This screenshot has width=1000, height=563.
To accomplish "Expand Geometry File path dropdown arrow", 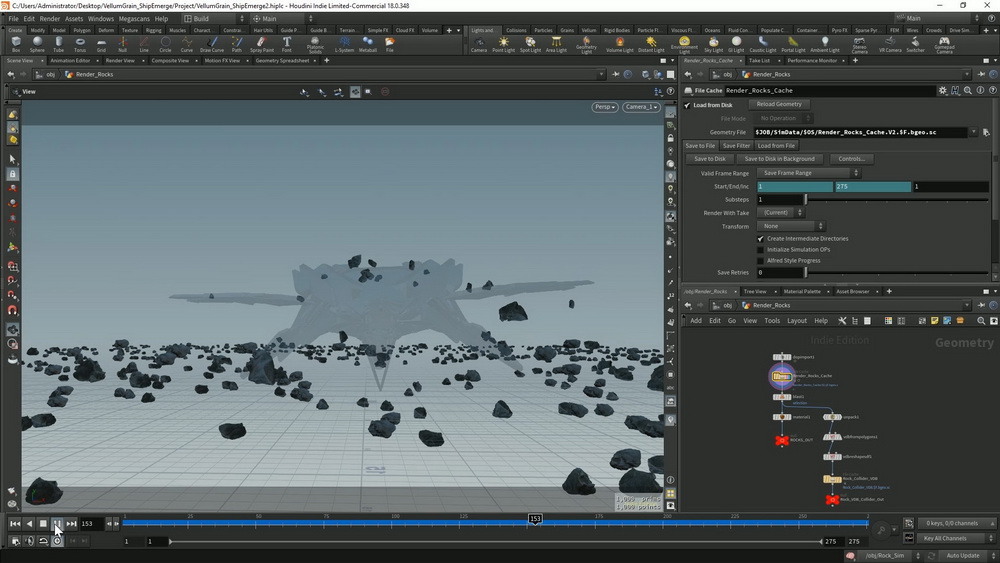I will click(973, 133).
